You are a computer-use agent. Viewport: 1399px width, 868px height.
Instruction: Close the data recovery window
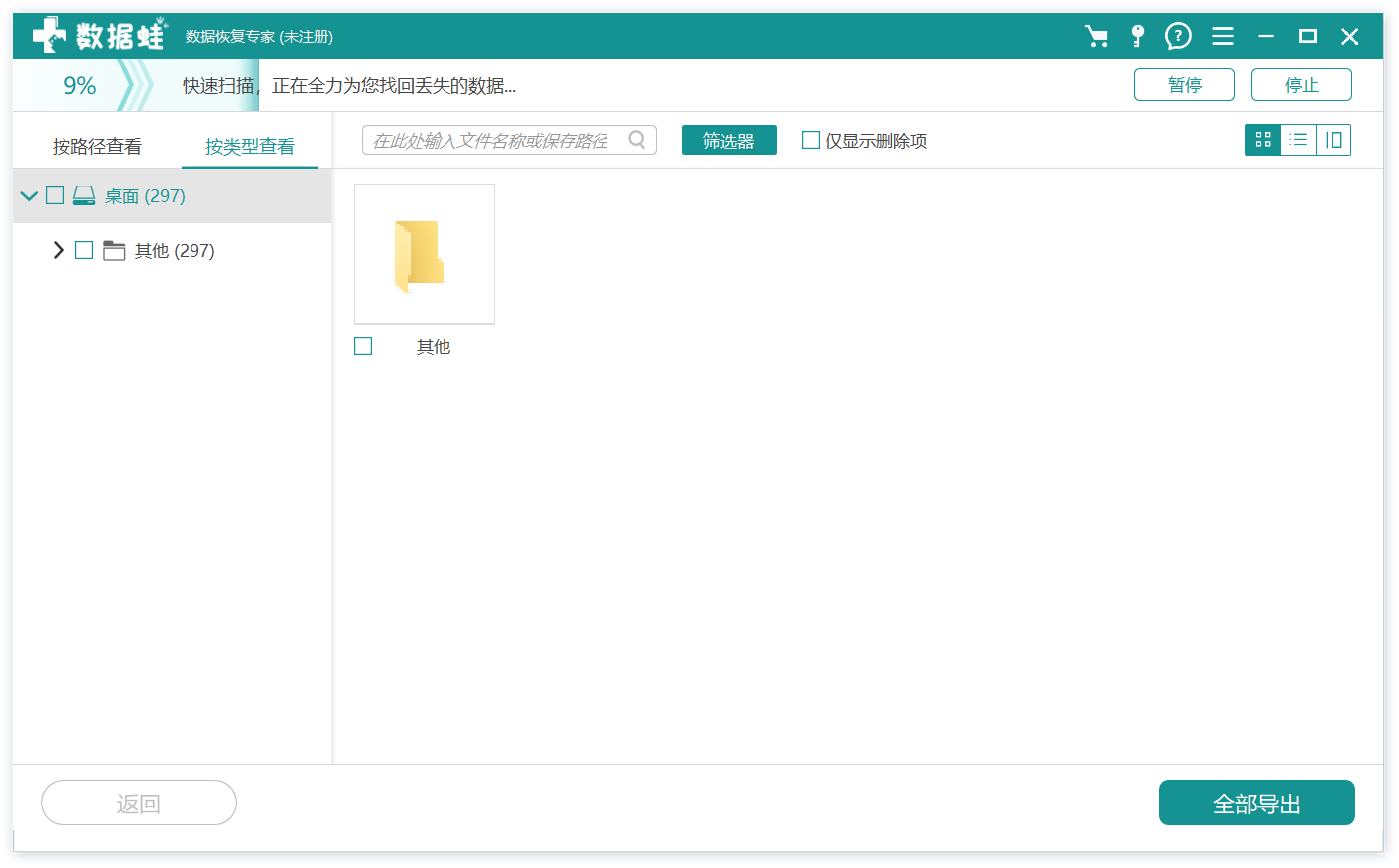1349,37
